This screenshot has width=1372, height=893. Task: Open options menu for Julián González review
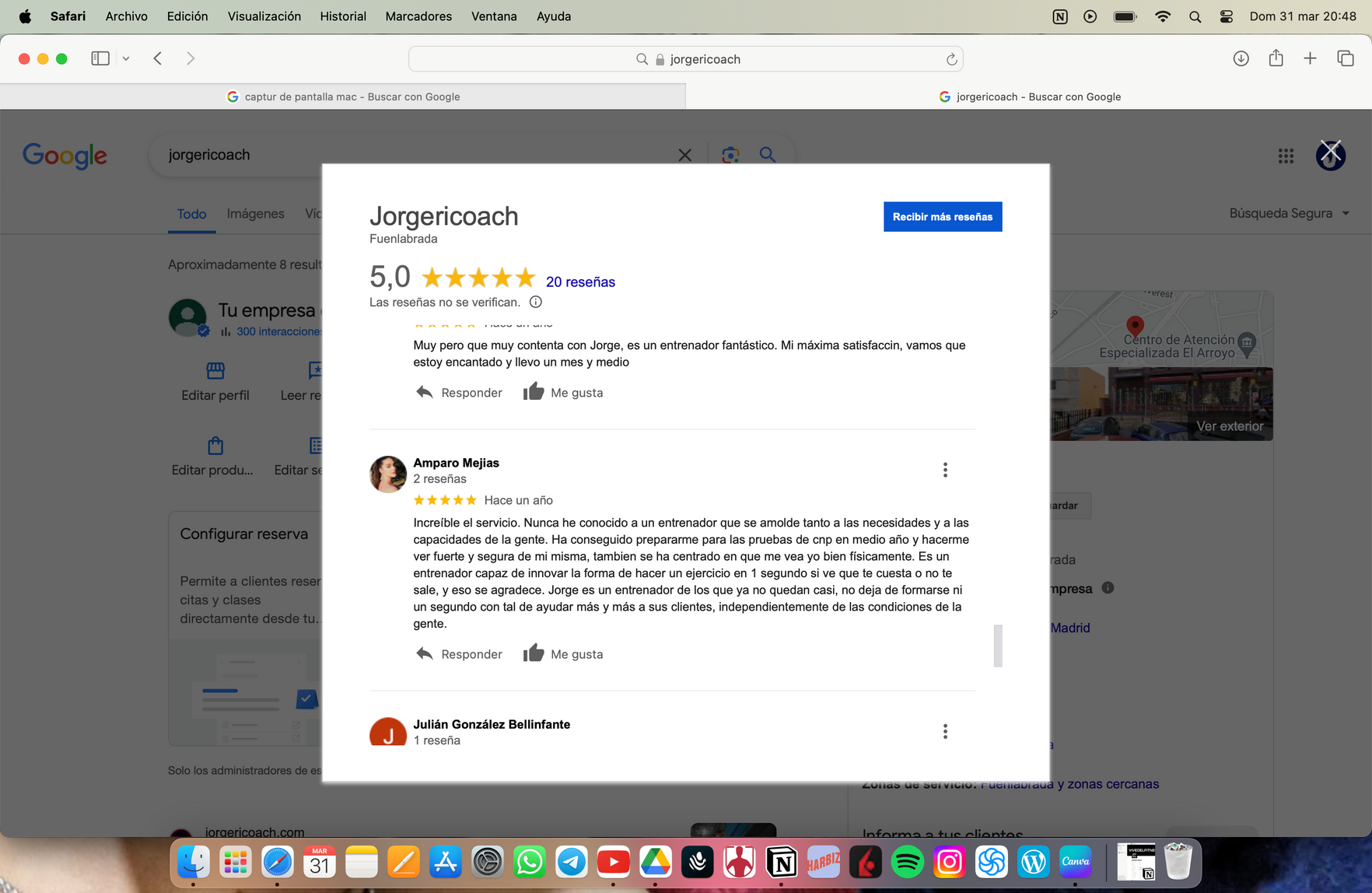click(x=945, y=731)
